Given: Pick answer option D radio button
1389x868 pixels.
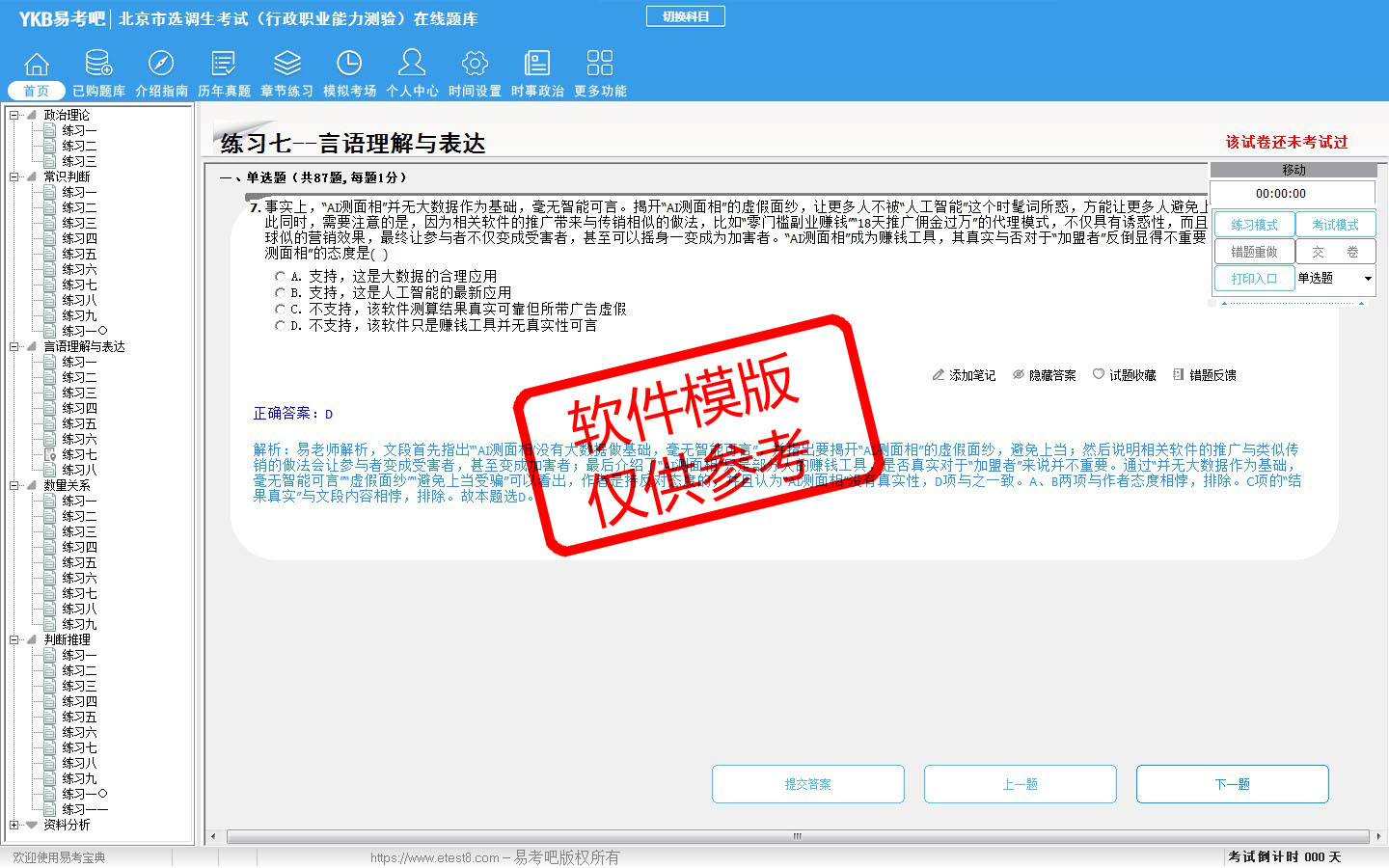Looking at the screenshot, I should point(281,326).
